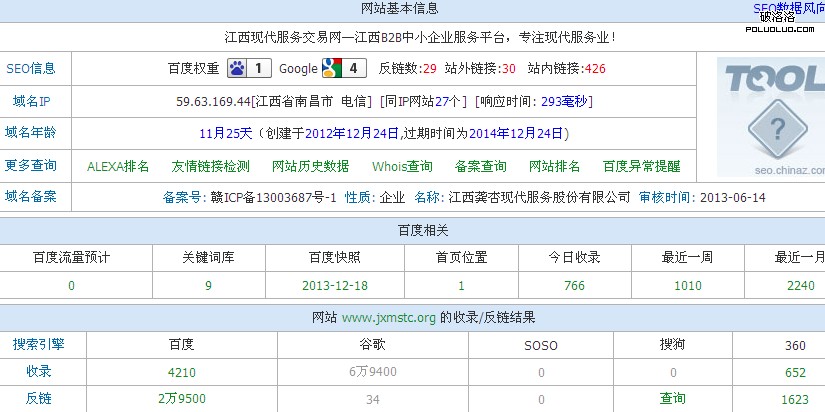Click the 域名年龄 row label
The image size is (825, 412).
pyautogui.click(x=31, y=132)
